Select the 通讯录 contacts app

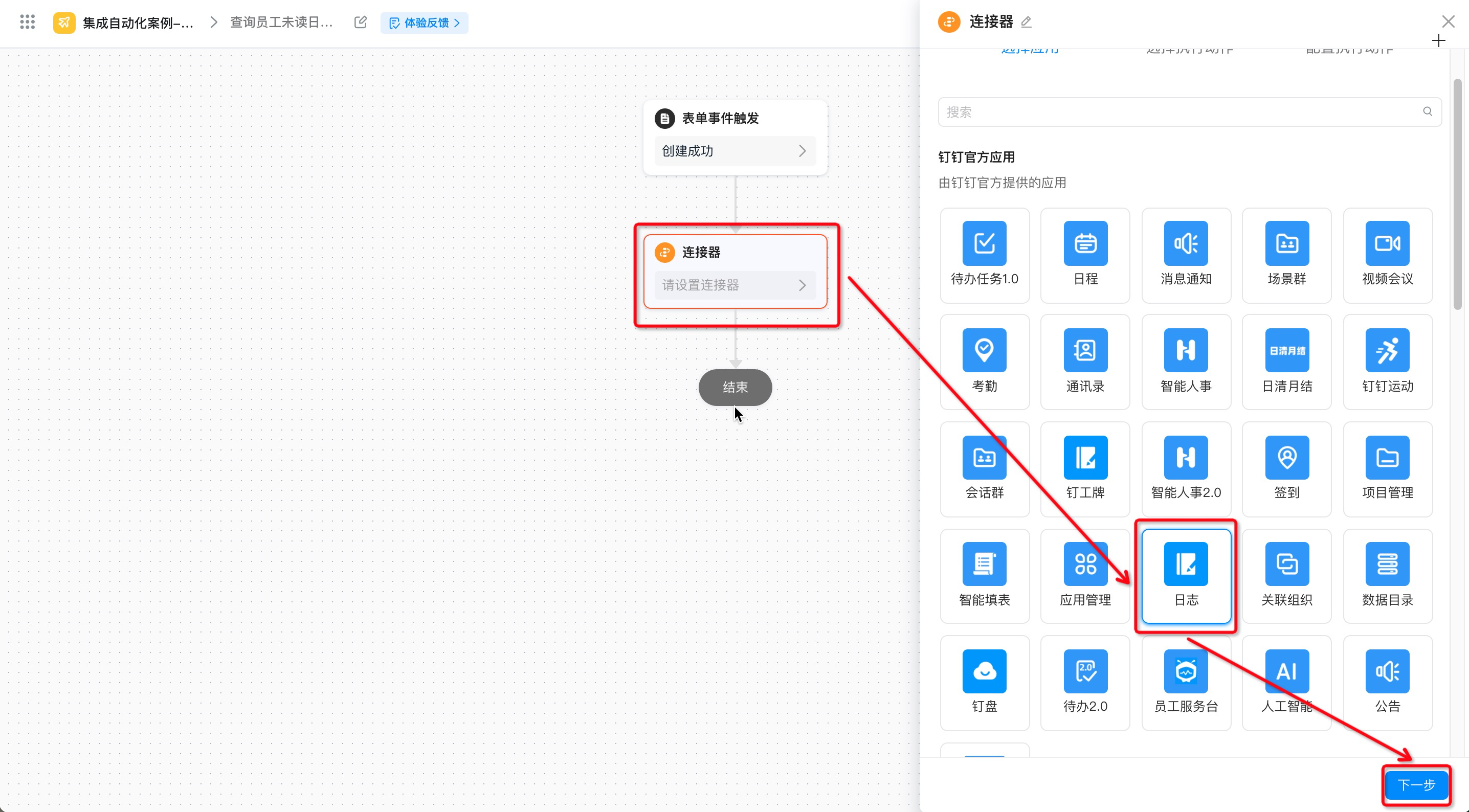coord(1085,362)
